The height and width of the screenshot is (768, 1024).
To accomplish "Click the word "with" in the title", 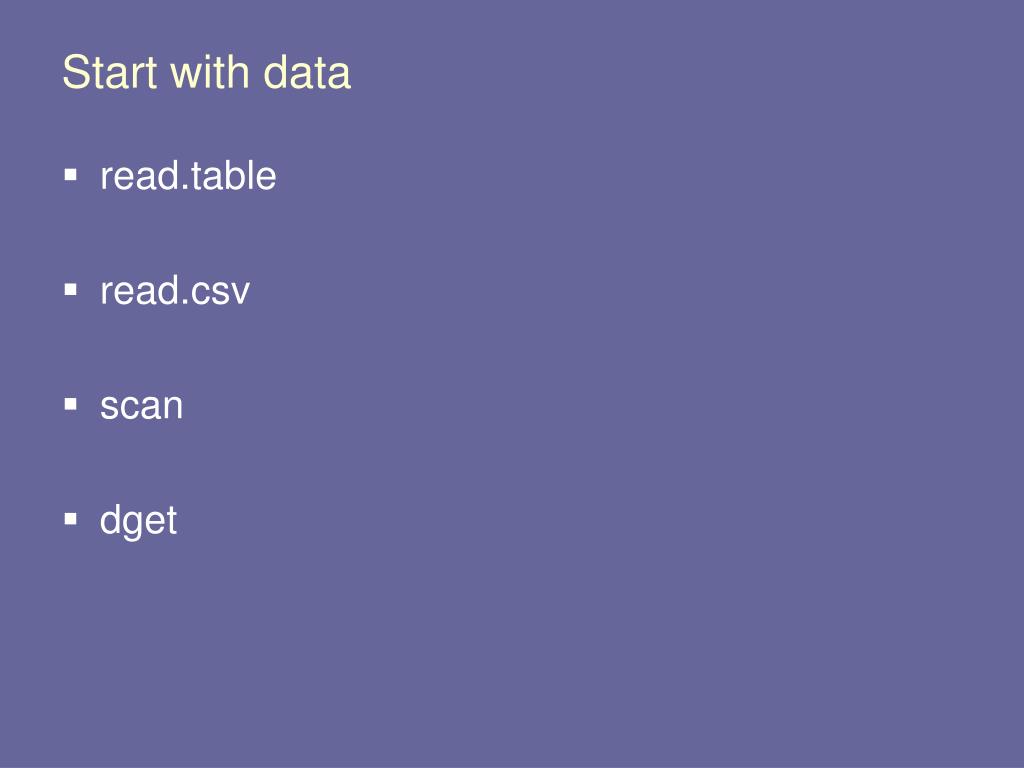I will click(210, 72).
